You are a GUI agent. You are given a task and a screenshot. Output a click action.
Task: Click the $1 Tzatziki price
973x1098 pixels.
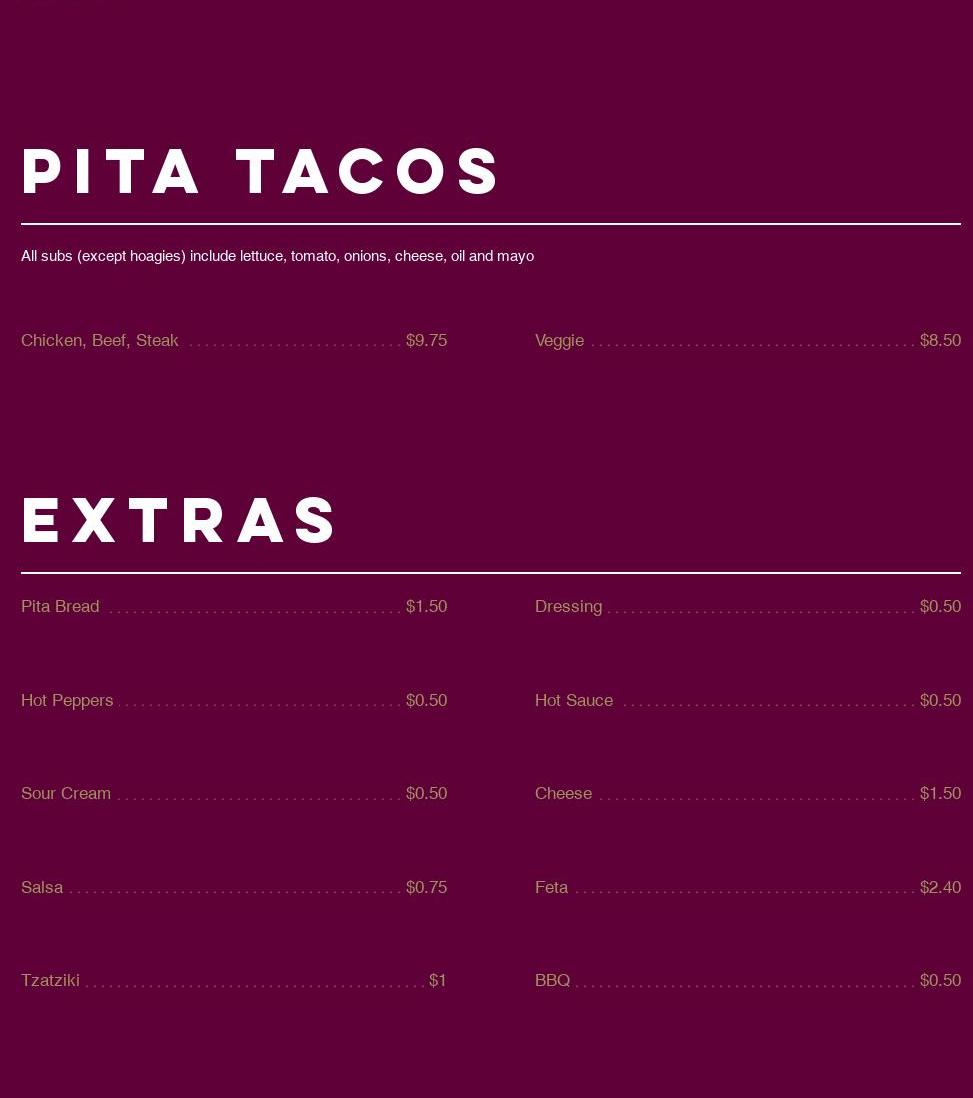[x=438, y=980]
